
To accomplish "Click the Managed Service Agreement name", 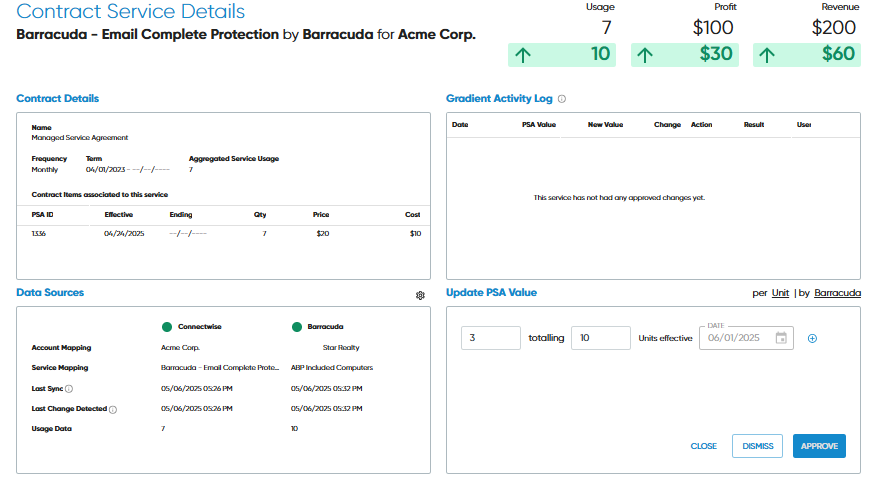I will (x=79, y=137).
